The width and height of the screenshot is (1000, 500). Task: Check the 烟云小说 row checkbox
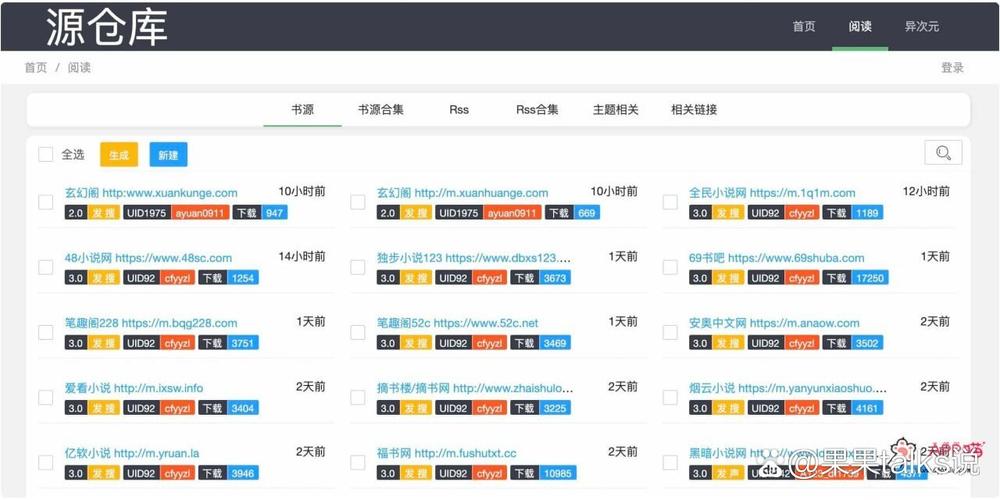[670, 397]
